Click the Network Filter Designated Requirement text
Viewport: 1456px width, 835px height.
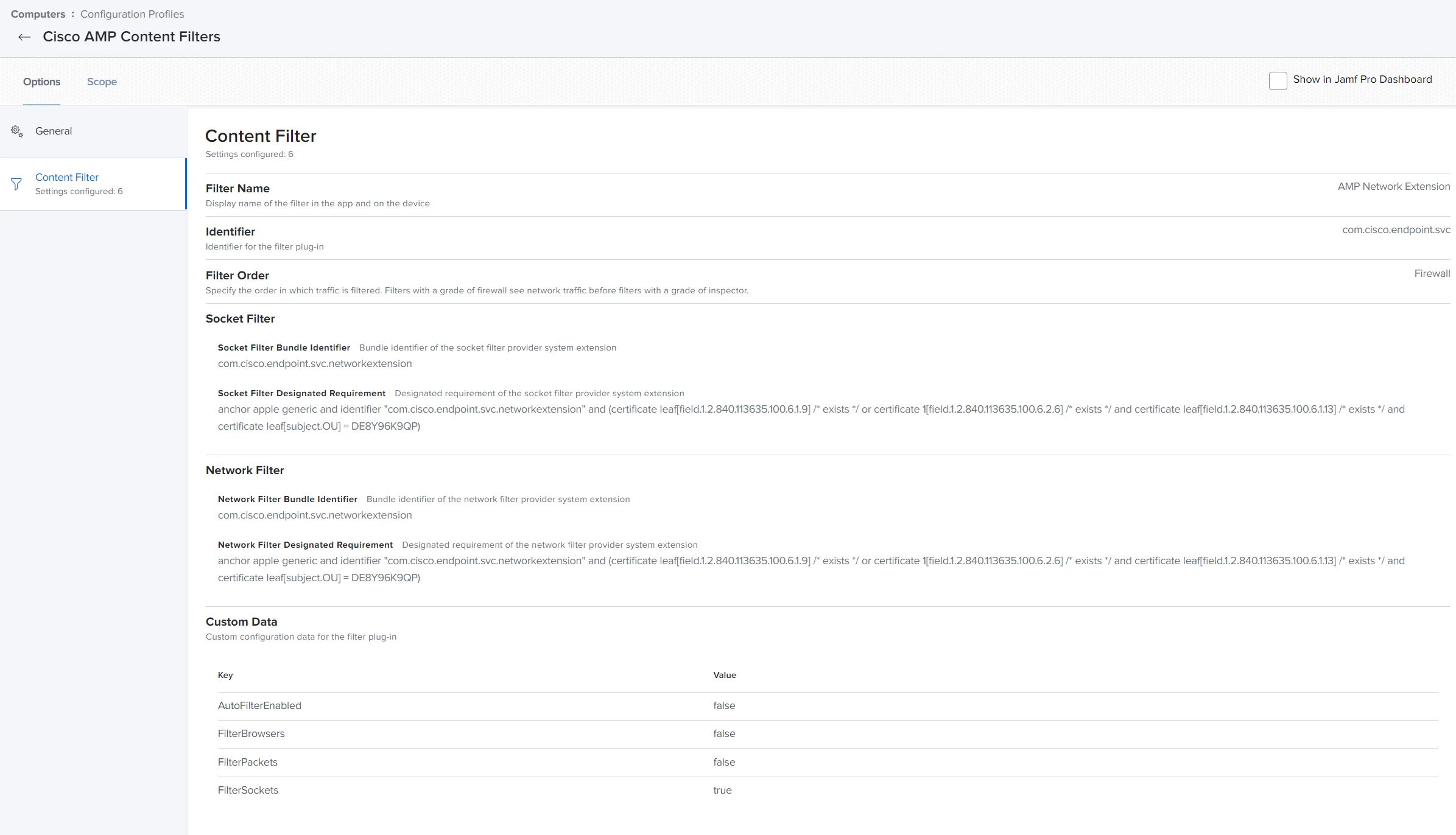point(811,569)
